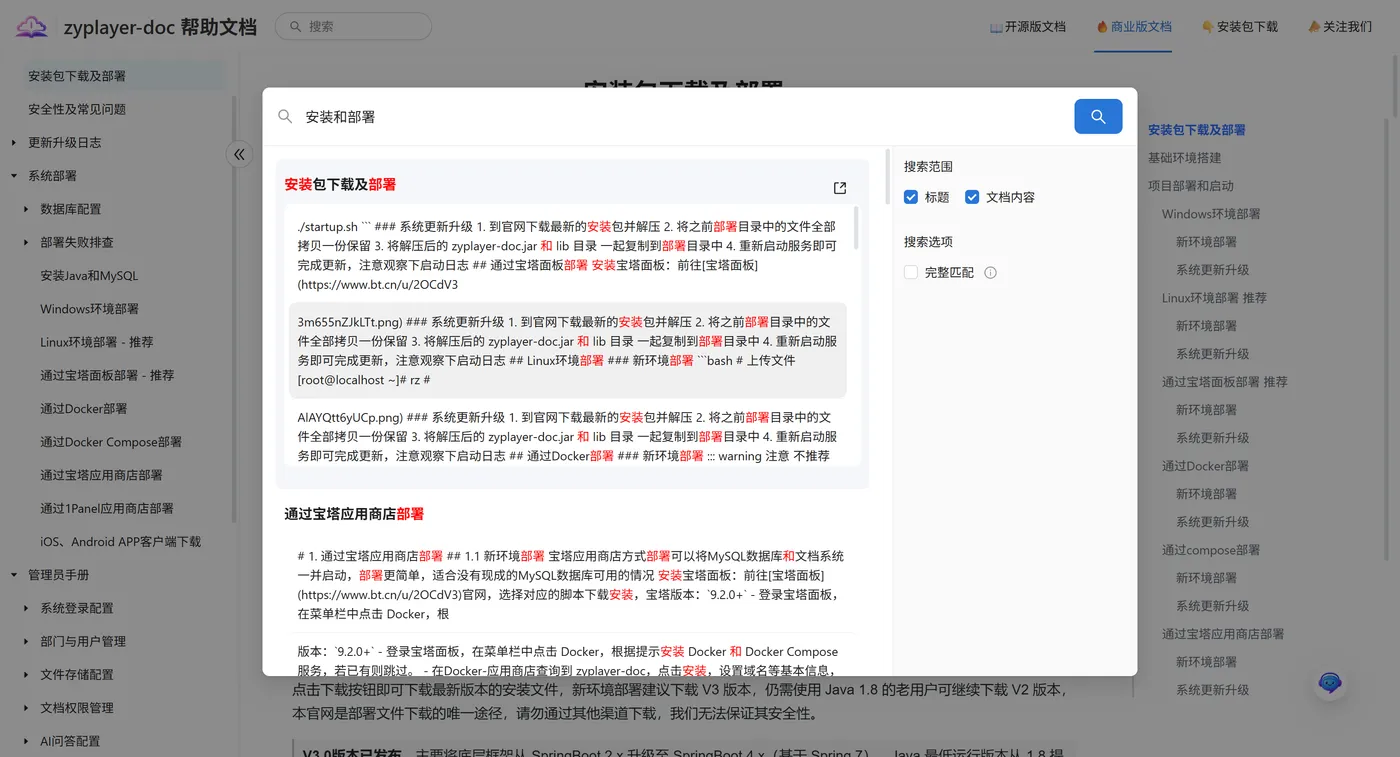The width and height of the screenshot is (1400, 757).
Task: Open iOS、Android APP客户端下载 in the sidebar
Action: (x=121, y=542)
